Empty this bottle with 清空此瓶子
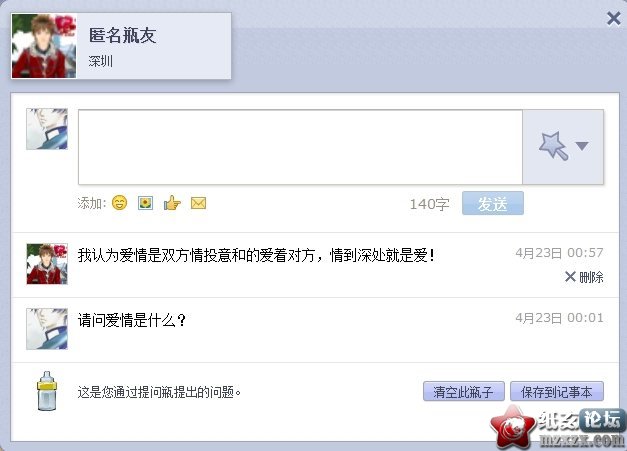Viewport: 627px width, 451px height. tap(463, 391)
